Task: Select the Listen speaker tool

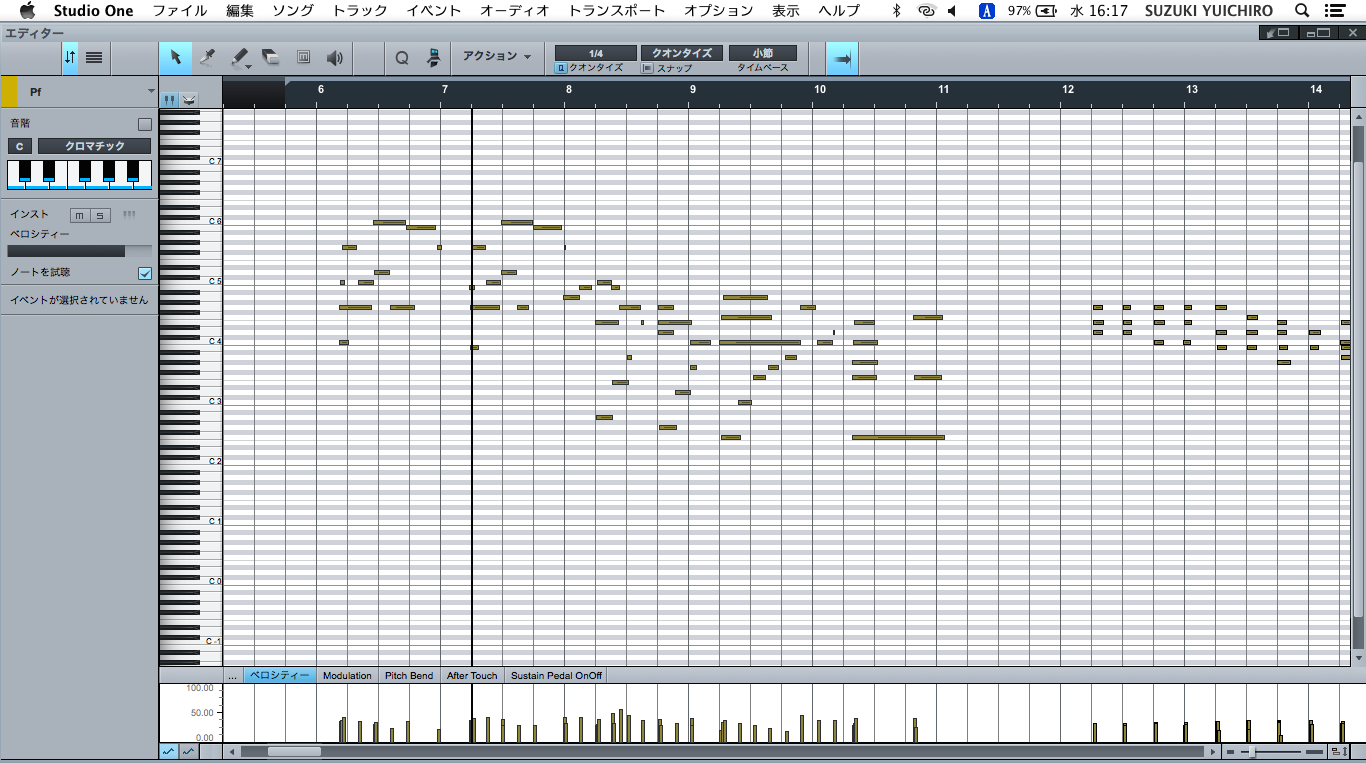Action: pos(335,58)
